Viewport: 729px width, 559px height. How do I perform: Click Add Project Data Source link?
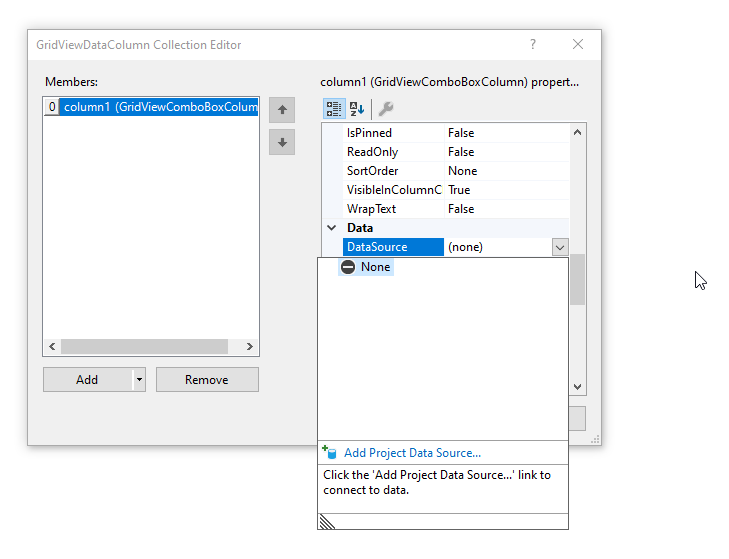pos(412,453)
